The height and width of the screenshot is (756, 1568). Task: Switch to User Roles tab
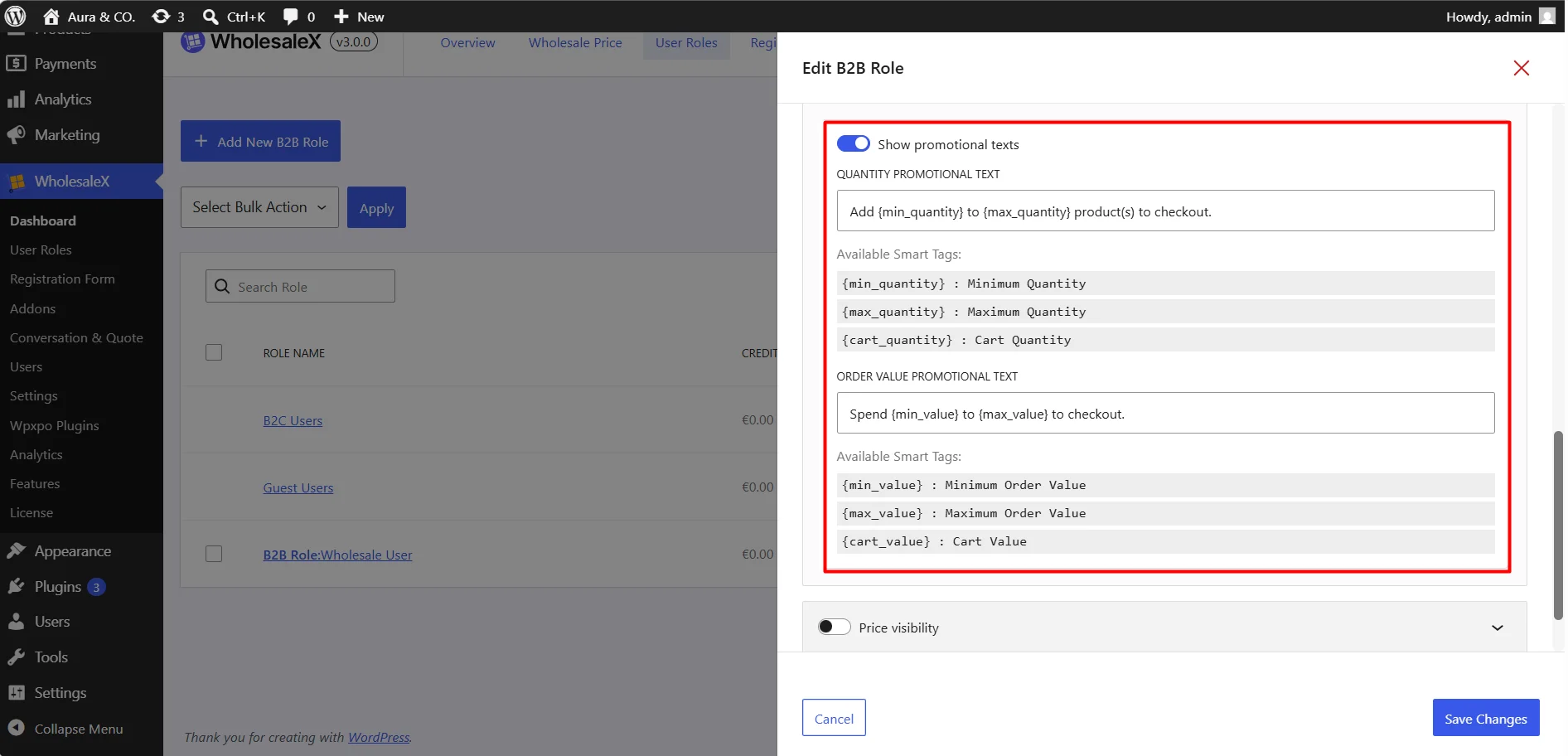[686, 42]
